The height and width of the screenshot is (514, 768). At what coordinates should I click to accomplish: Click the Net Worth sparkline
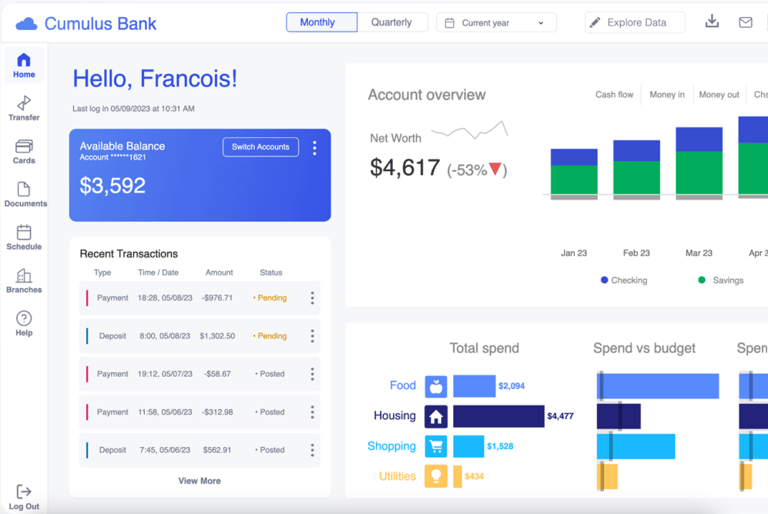pos(470,130)
